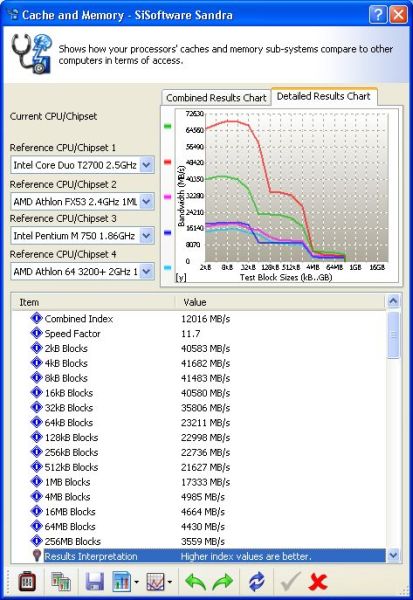Click the 11.7 Speed Factor value
The width and height of the screenshot is (413, 600).
coord(191,334)
